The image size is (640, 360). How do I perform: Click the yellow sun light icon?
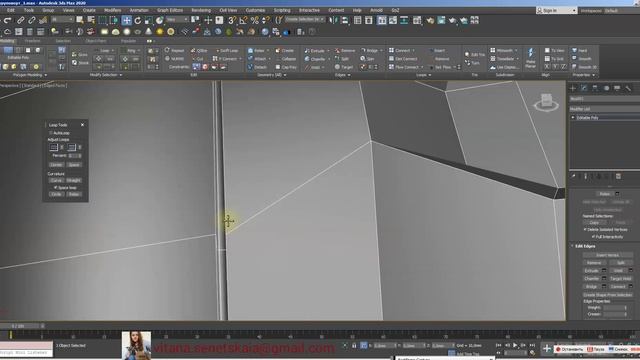[160, 31]
